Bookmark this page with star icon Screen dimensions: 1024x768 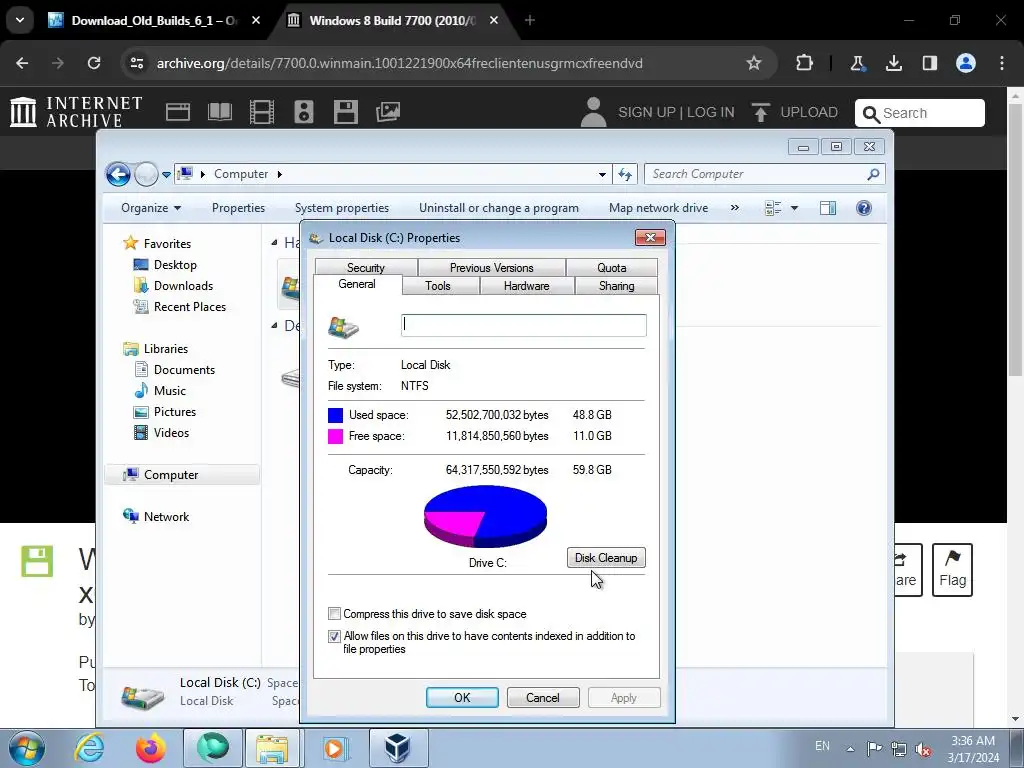[754, 63]
